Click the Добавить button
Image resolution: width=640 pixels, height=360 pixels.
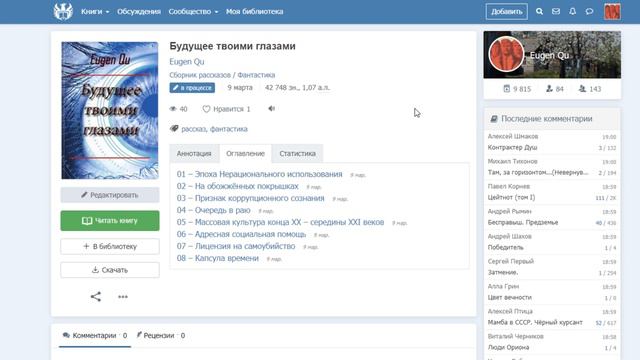(x=507, y=11)
